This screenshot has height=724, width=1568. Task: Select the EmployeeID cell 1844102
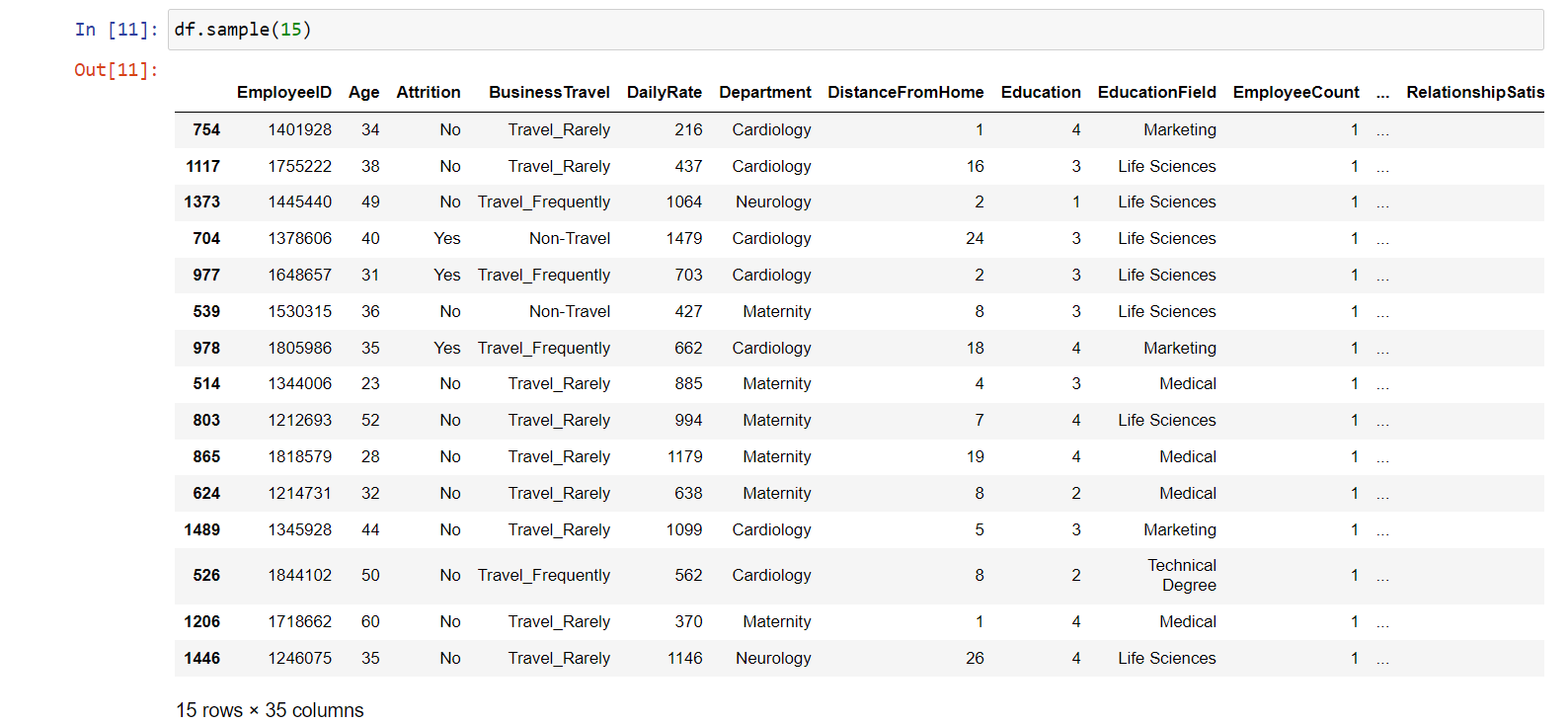coord(300,575)
